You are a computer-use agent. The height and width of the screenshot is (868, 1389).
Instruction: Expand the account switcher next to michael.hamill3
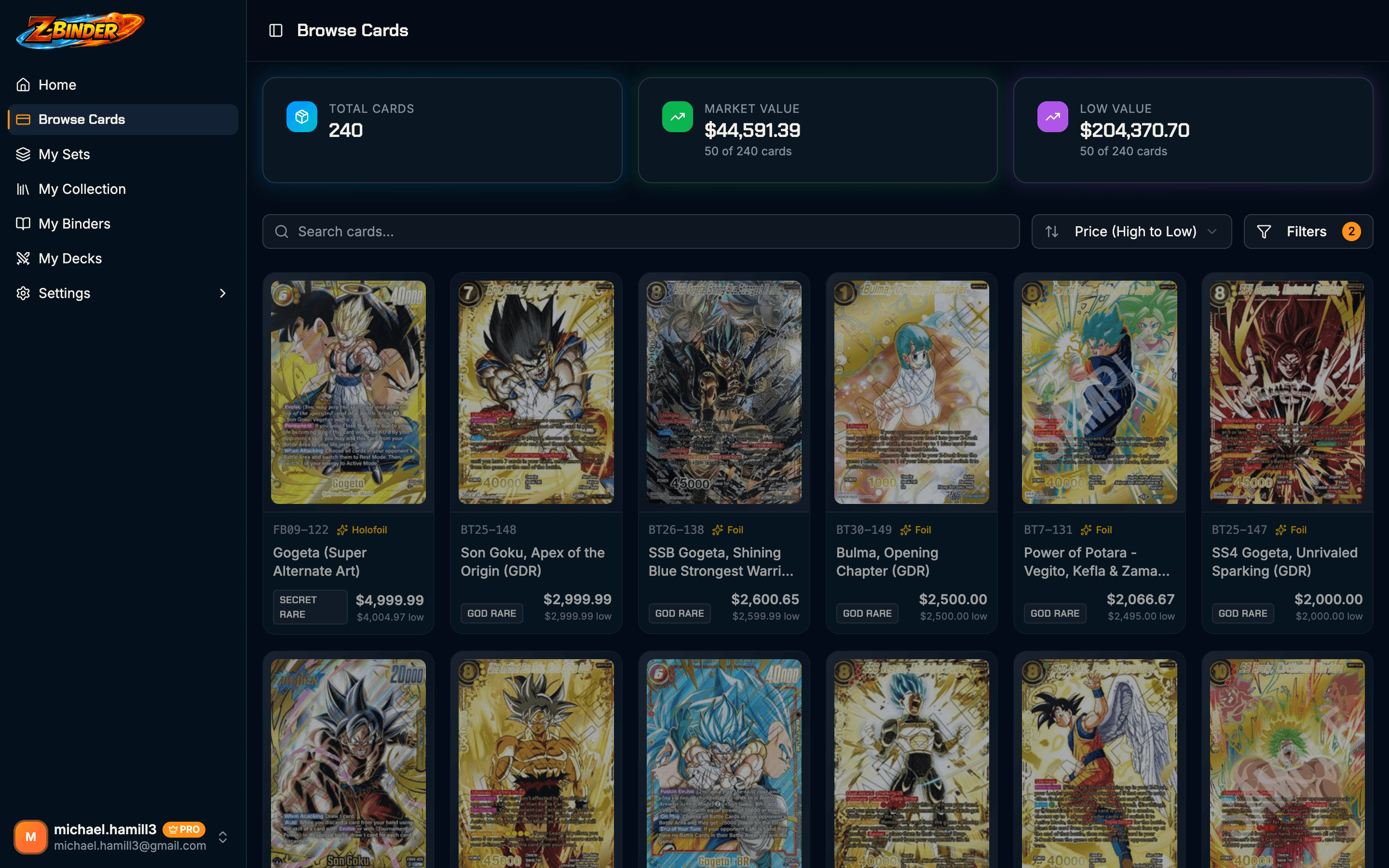(223, 837)
